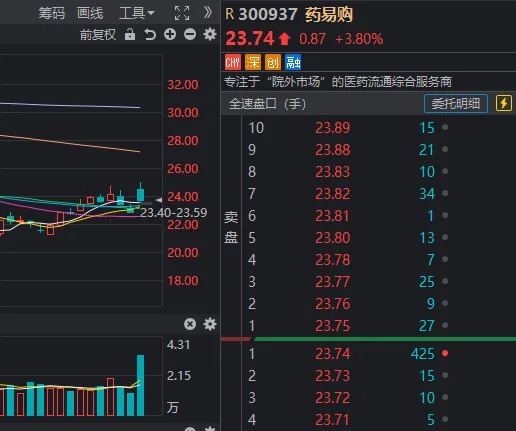Open chart settings gear icon

click(x=210, y=34)
